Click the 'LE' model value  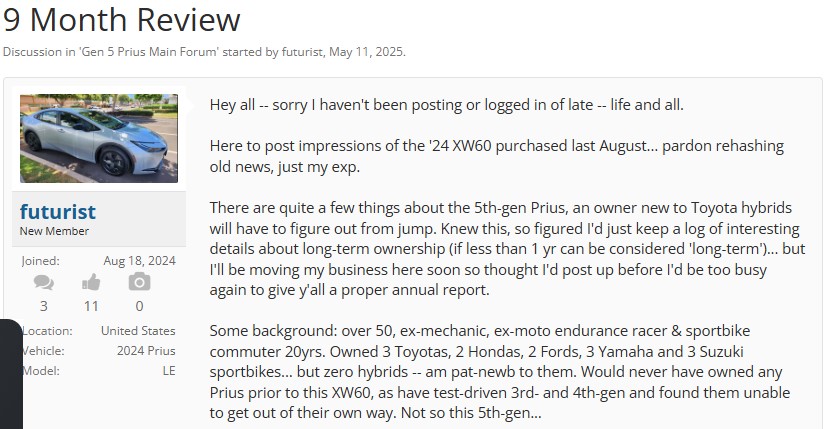[168, 371]
